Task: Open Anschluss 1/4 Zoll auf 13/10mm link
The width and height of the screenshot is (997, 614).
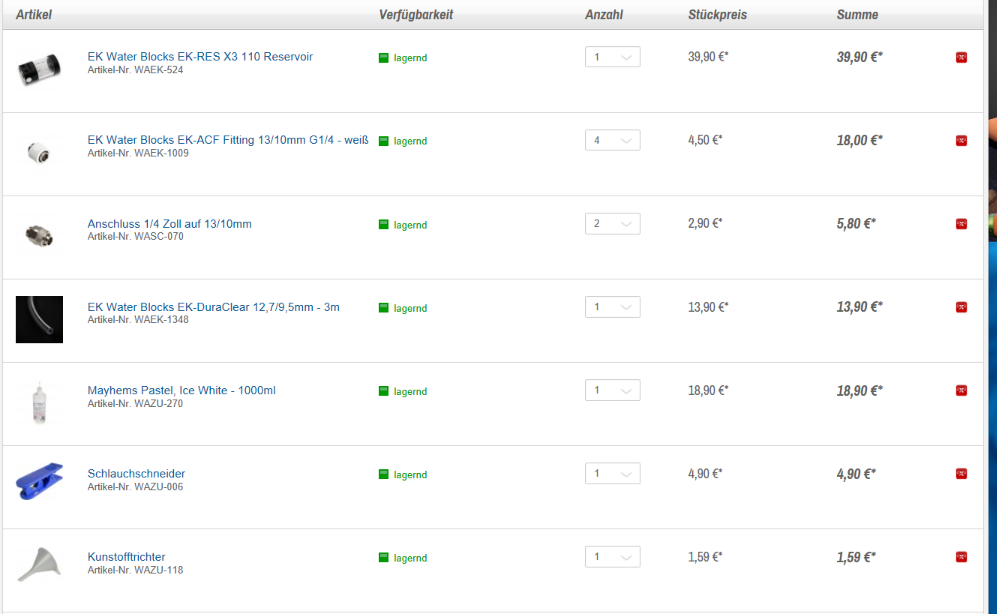Action: click(x=169, y=224)
